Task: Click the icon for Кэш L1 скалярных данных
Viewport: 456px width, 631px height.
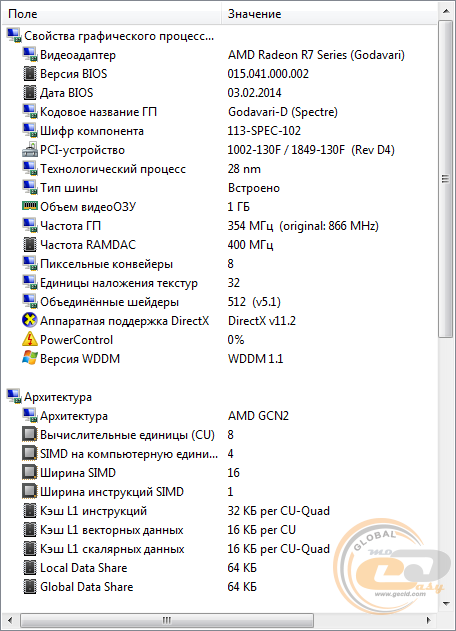Action: click(30, 549)
